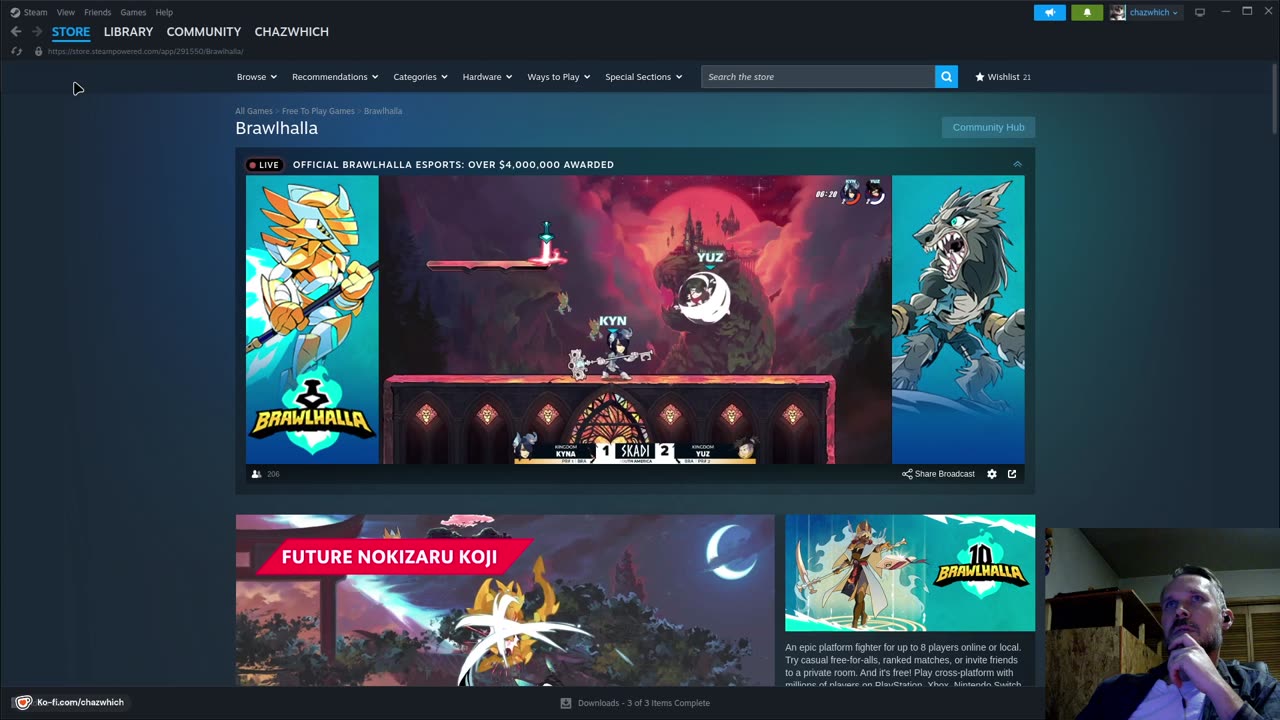The image size is (1280, 720).
Task: Collapse the live broadcast panel chevron
Action: [1017, 165]
